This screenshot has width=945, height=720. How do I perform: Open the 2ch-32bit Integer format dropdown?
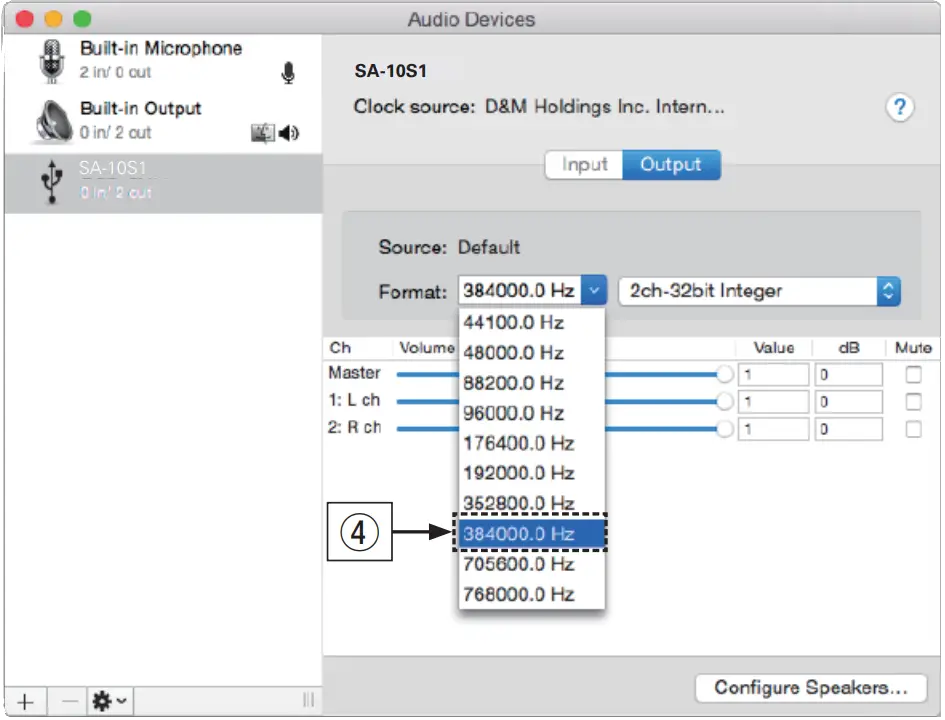[x=760, y=291]
